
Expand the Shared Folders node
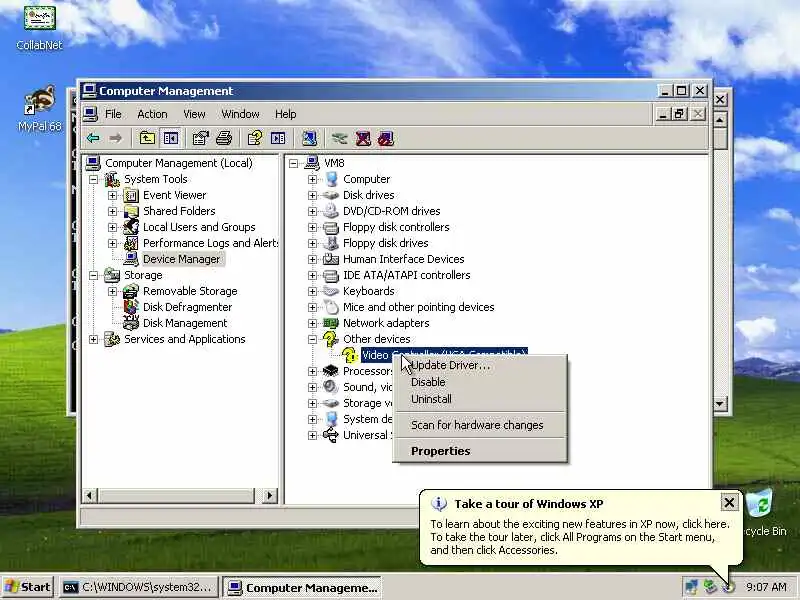click(112, 211)
